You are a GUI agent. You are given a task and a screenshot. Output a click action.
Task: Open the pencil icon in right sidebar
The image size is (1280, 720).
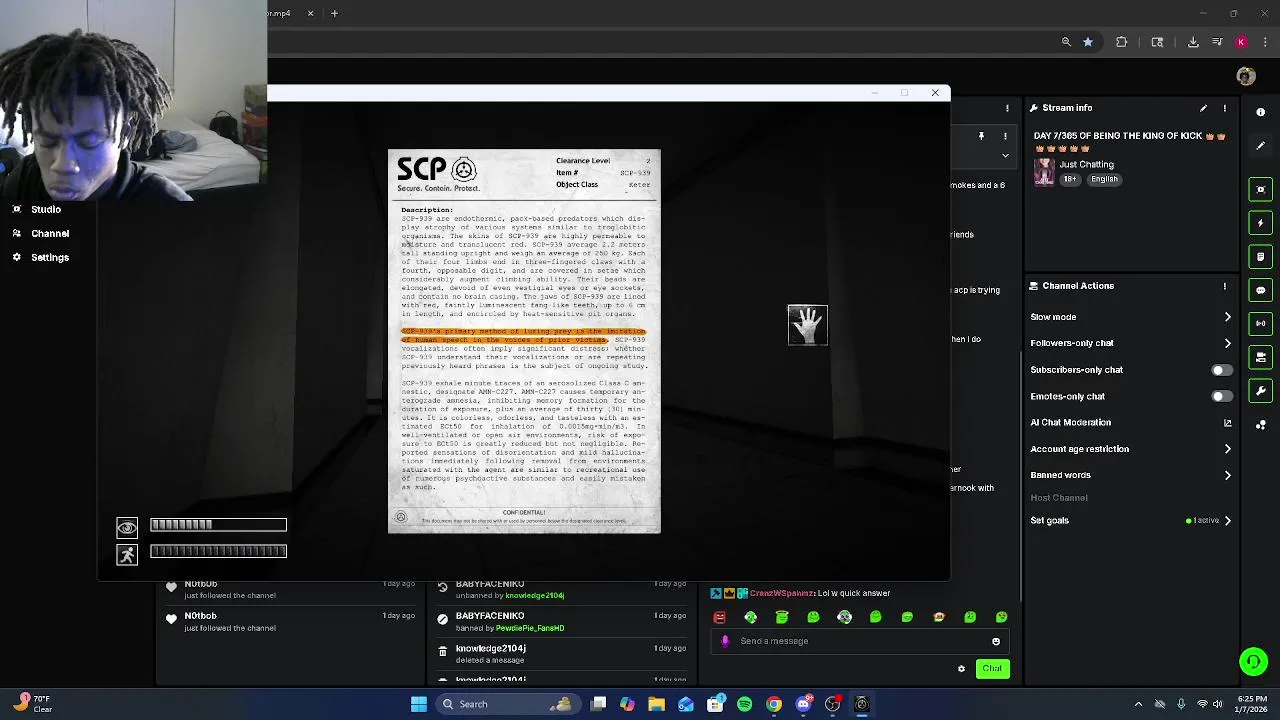point(1261,146)
